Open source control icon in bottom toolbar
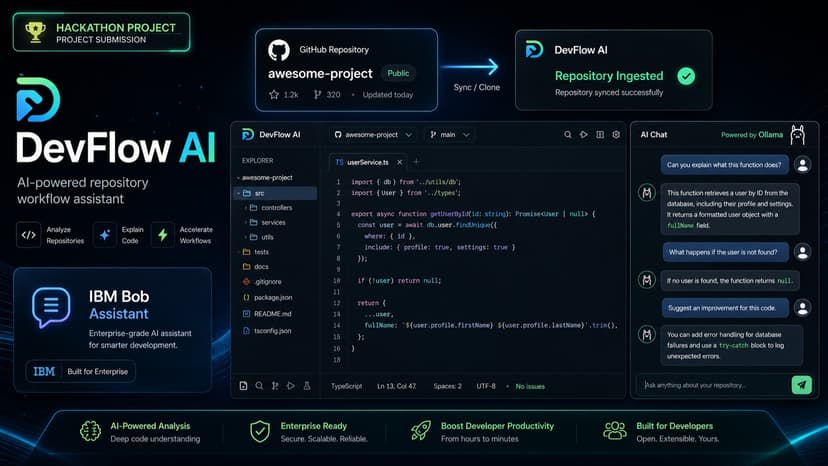This screenshot has width=828, height=466. point(275,386)
